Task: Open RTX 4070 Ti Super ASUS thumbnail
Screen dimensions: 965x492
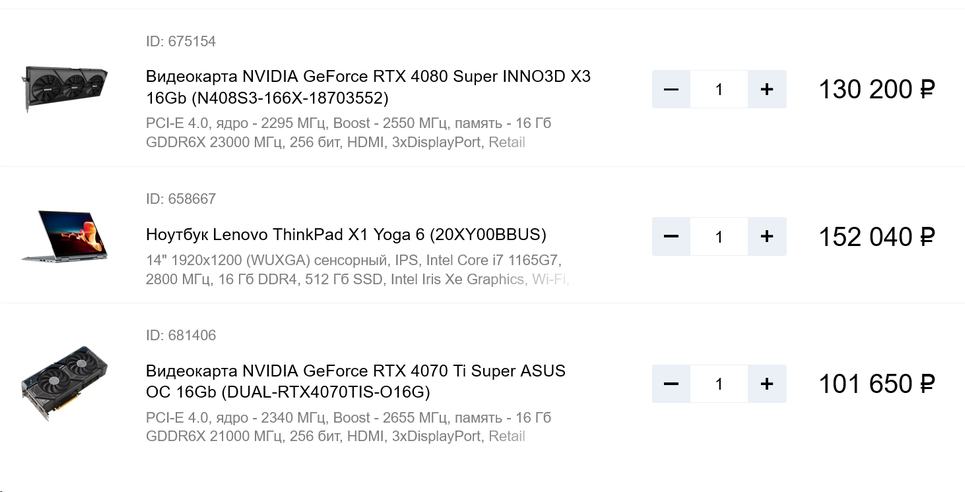Action: (x=65, y=383)
